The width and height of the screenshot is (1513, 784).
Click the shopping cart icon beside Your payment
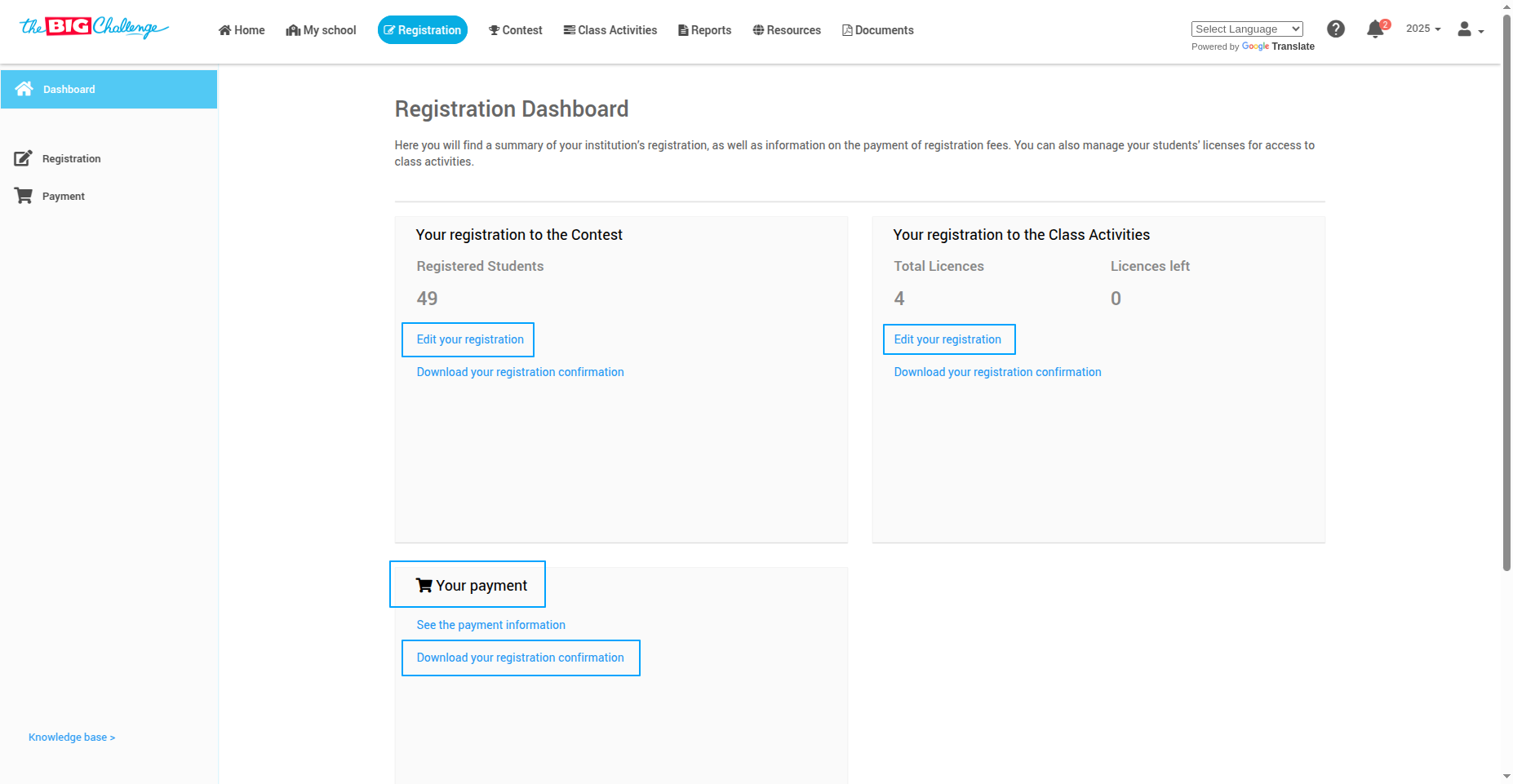[x=424, y=585]
